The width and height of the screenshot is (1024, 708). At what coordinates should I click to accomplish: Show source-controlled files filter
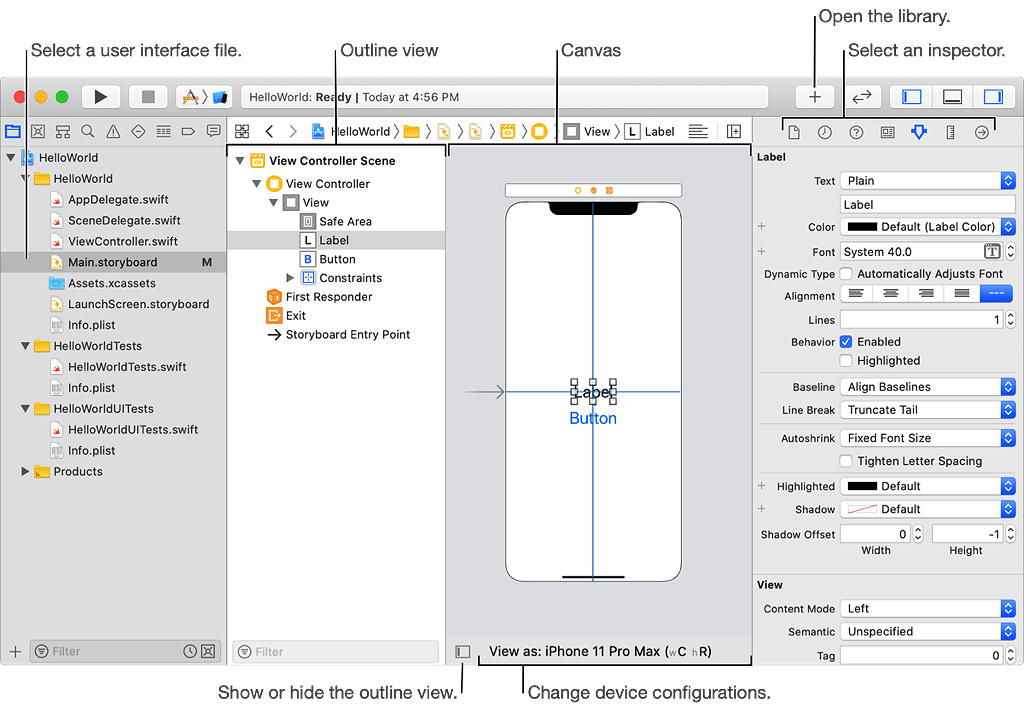208,651
